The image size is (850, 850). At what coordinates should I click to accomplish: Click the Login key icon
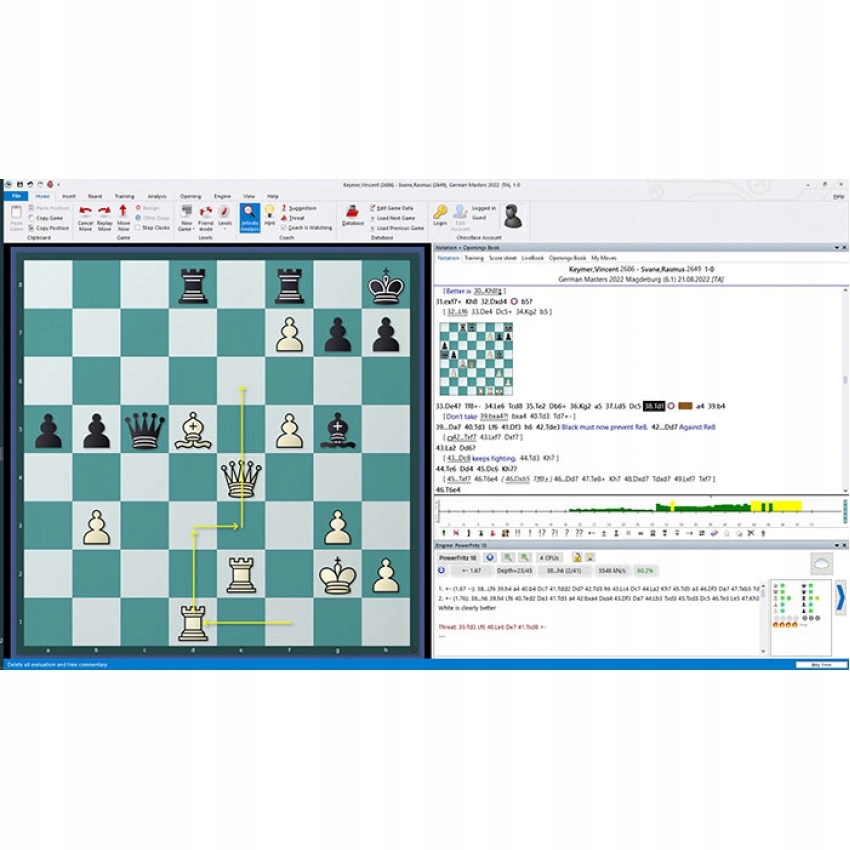coord(439,212)
